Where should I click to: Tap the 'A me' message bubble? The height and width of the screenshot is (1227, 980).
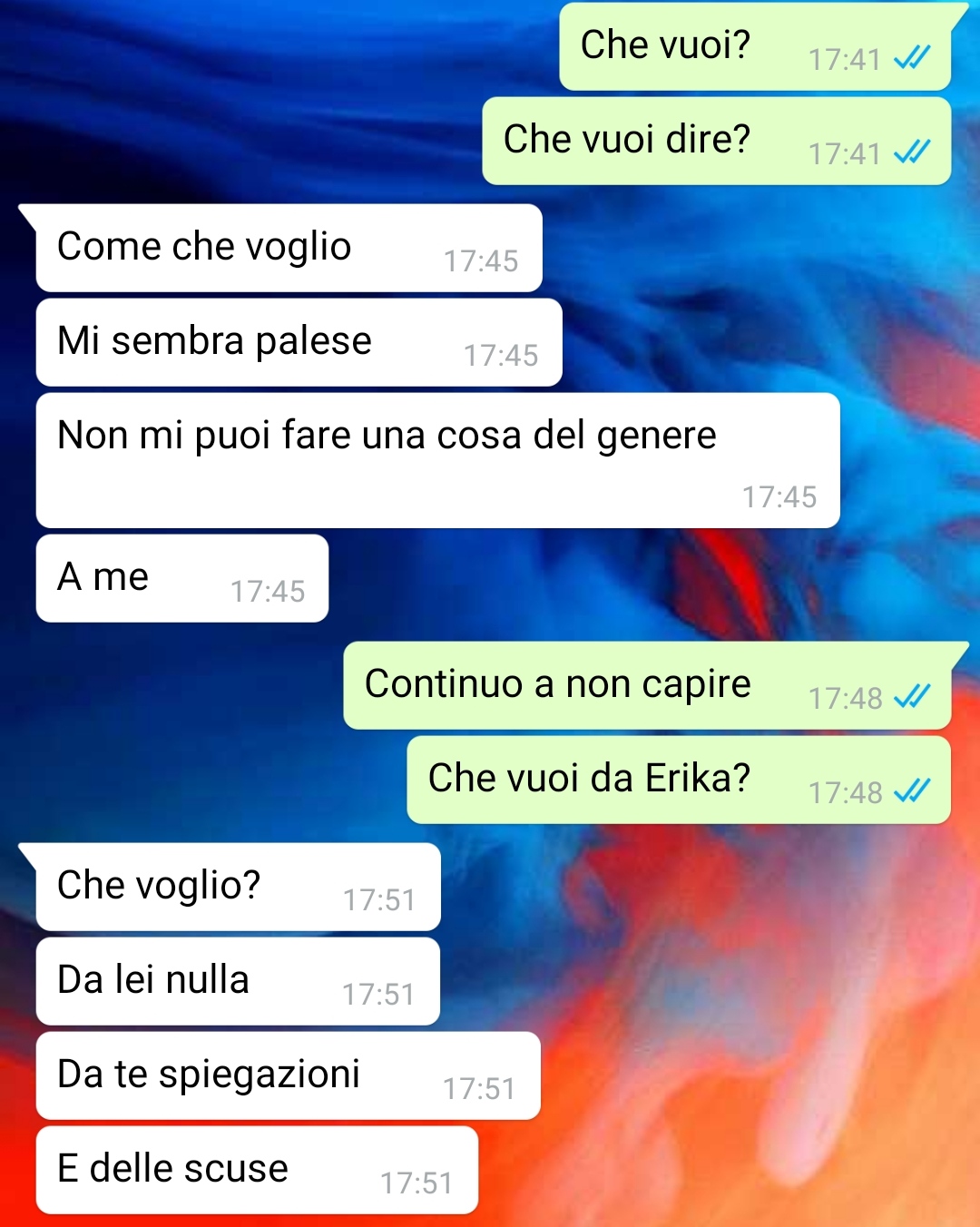click(182, 578)
